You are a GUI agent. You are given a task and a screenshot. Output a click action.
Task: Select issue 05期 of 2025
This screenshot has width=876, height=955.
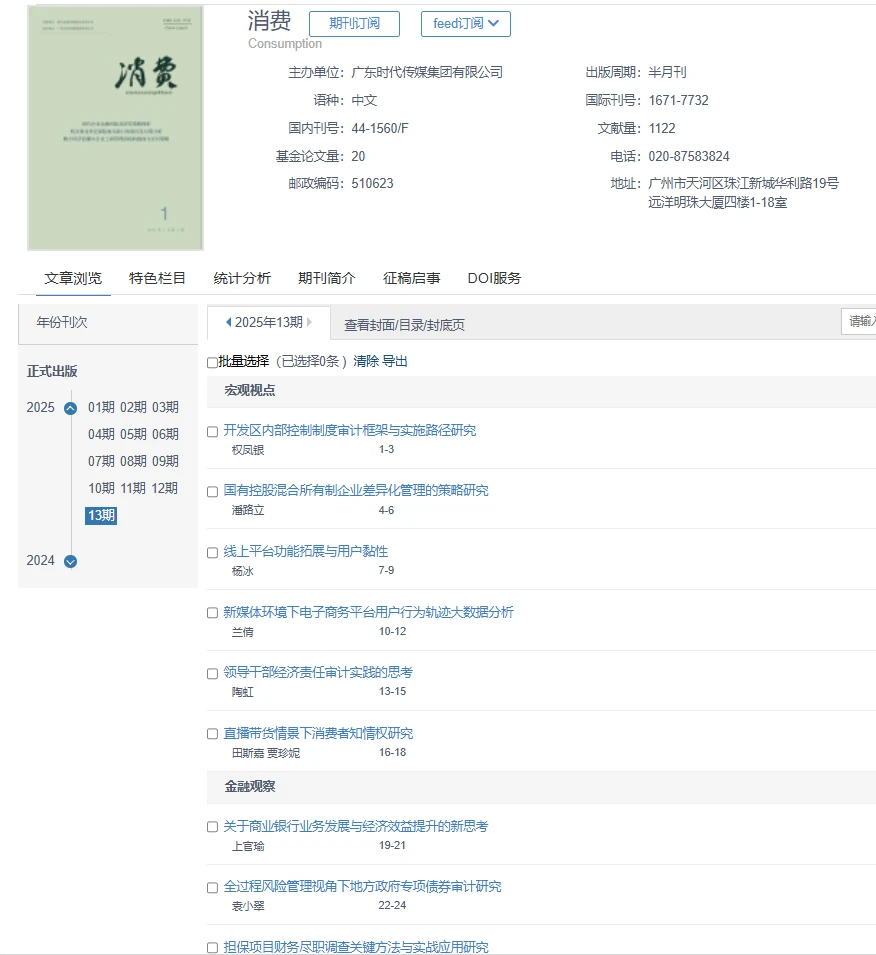pos(133,434)
